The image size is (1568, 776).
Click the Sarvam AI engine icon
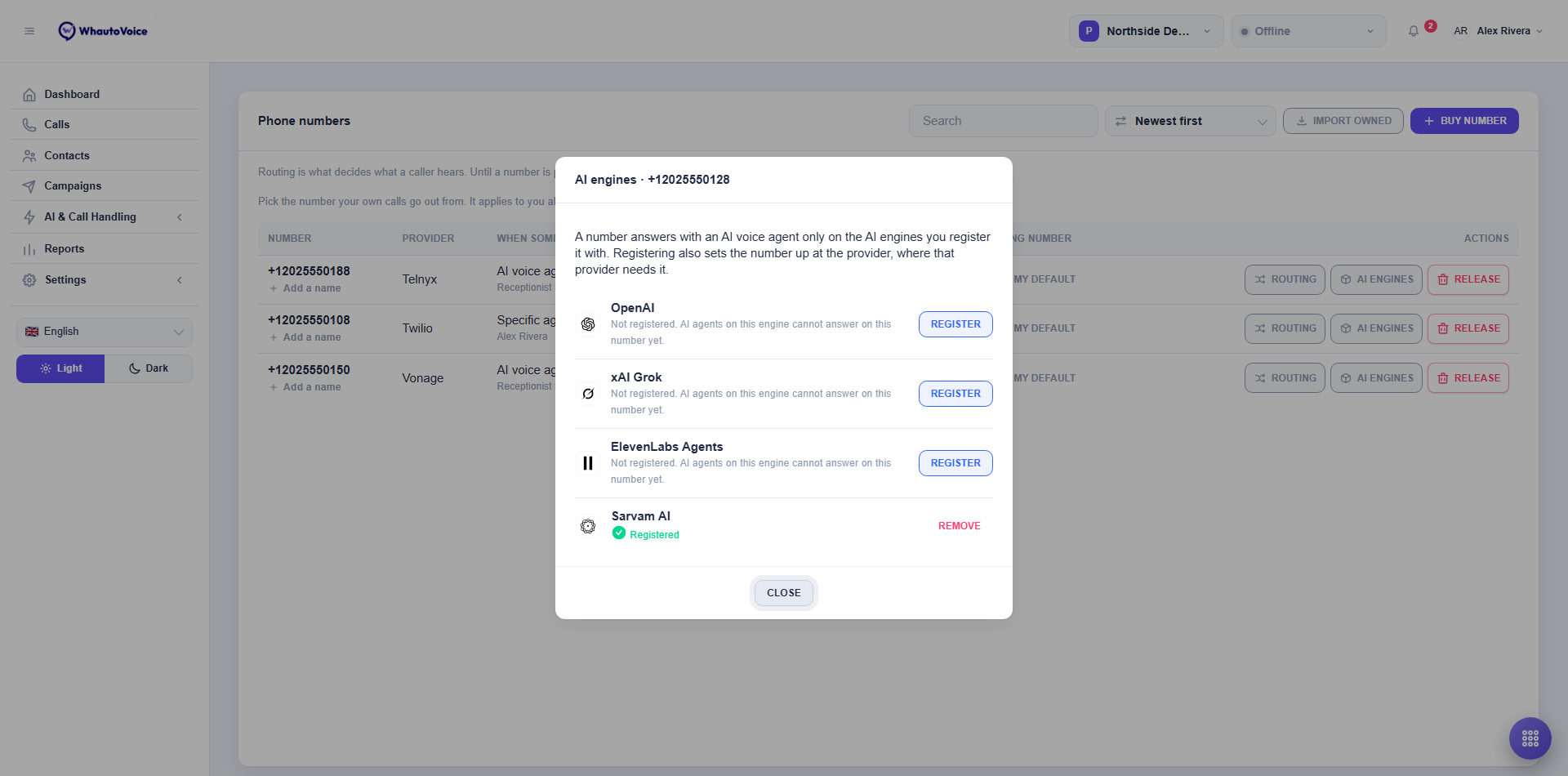[x=588, y=526]
